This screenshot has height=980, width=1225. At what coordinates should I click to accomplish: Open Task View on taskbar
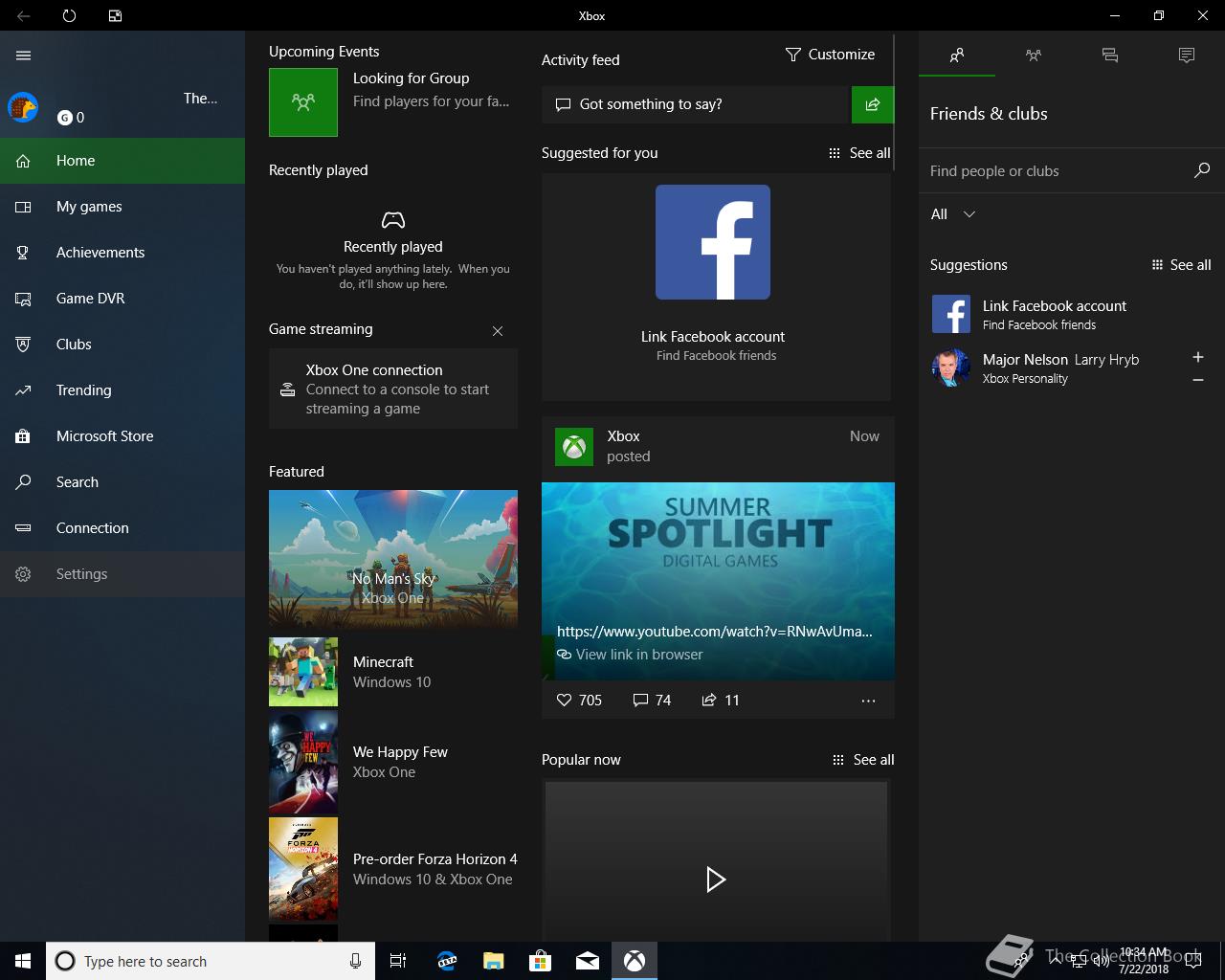point(398,961)
